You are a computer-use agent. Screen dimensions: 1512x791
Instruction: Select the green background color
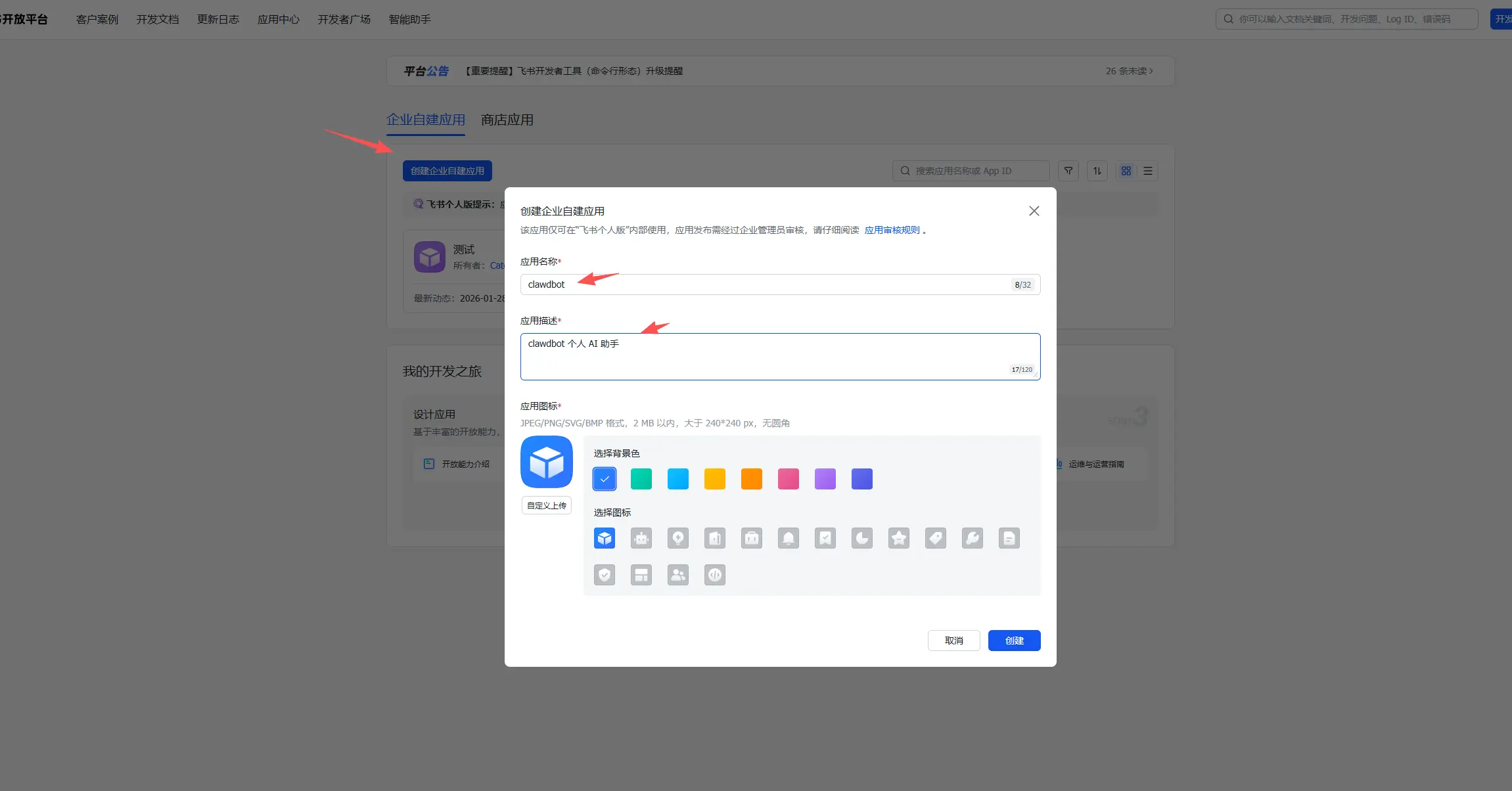[641, 479]
